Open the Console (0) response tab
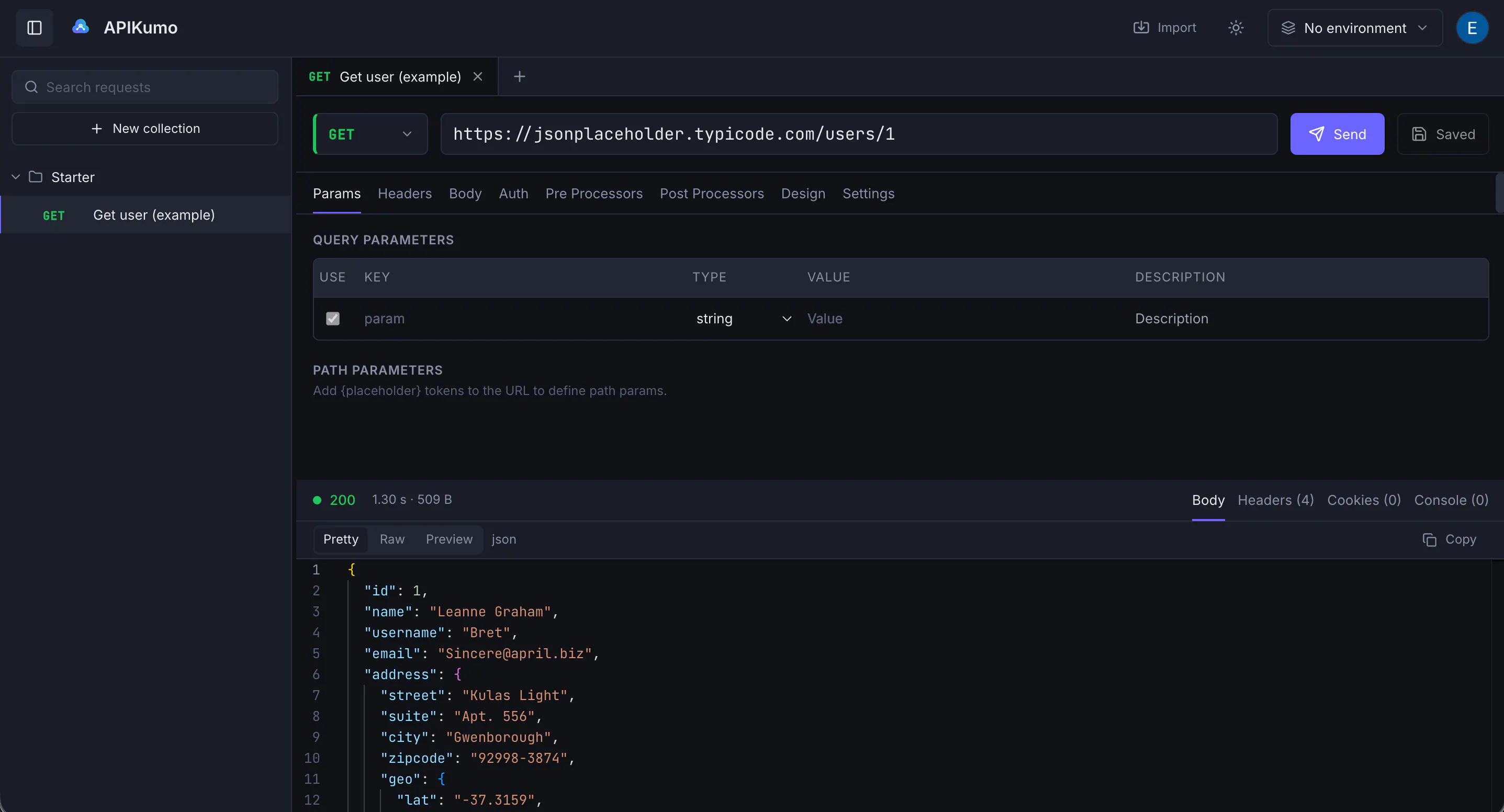Viewport: 1504px width, 812px height. pyautogui.click(x=1451, y=500)
